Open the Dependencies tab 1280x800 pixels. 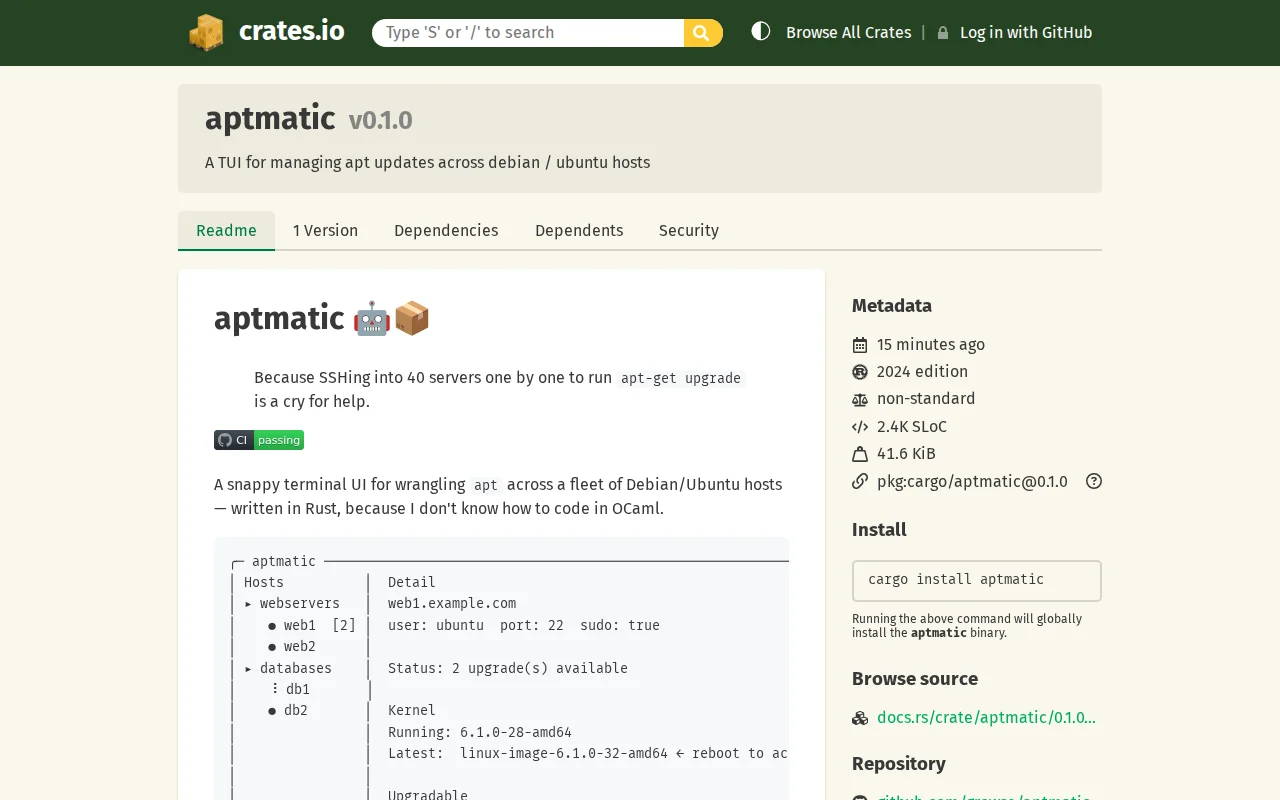point(446,230)
